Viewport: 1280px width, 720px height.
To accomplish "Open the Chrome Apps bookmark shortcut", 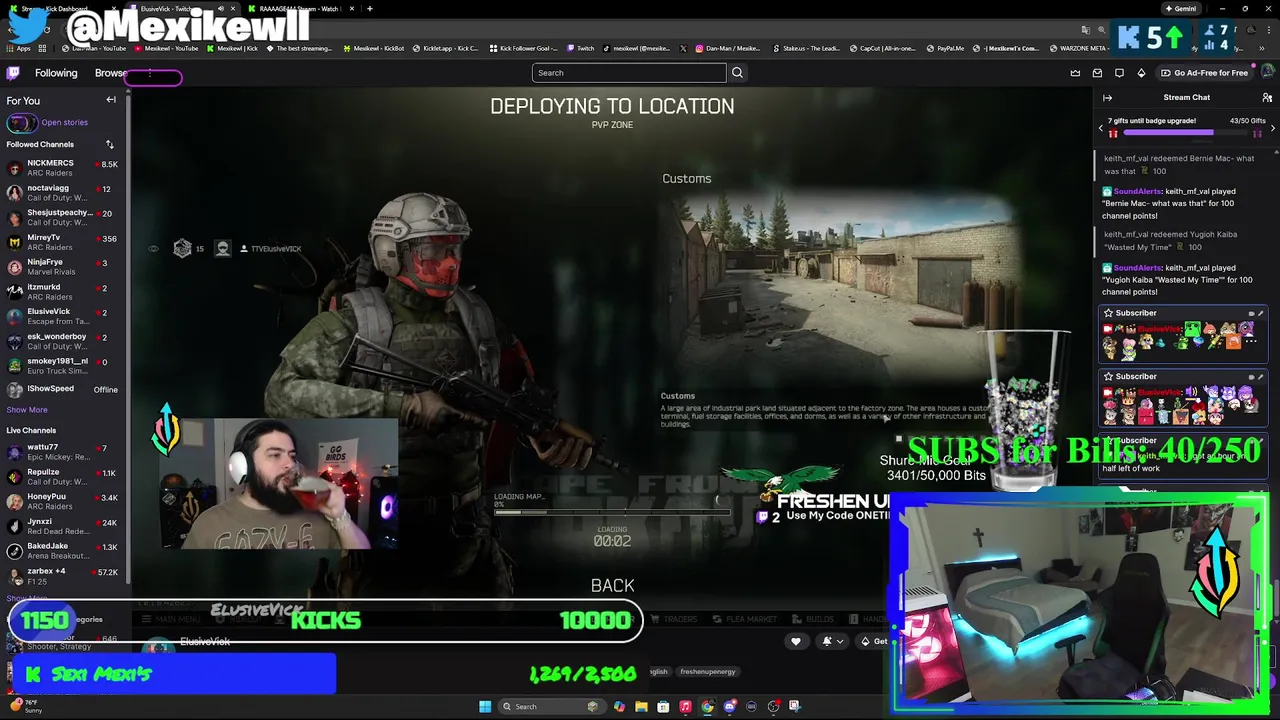I will click(18, 48).
